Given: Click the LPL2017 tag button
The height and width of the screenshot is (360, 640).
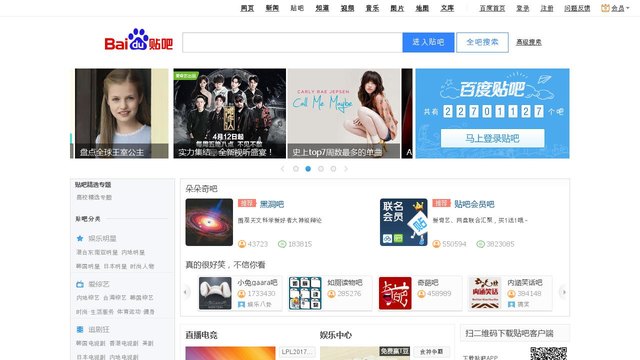Looking at the screenshot, I should [298, 351].
